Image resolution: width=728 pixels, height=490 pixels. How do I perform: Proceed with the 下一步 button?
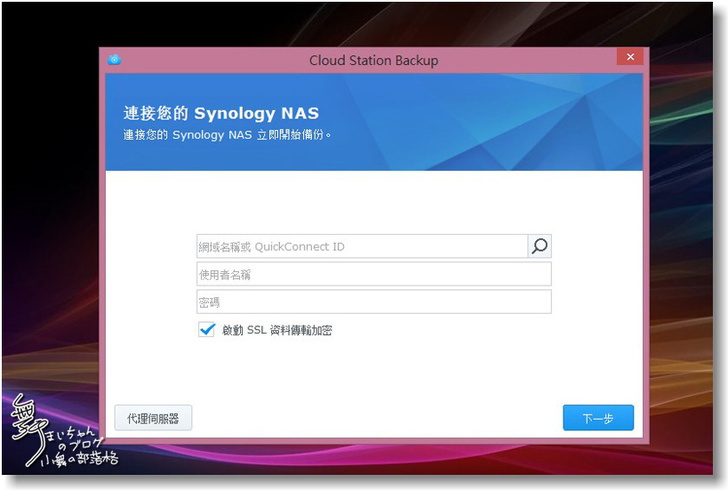pos(598,418)
